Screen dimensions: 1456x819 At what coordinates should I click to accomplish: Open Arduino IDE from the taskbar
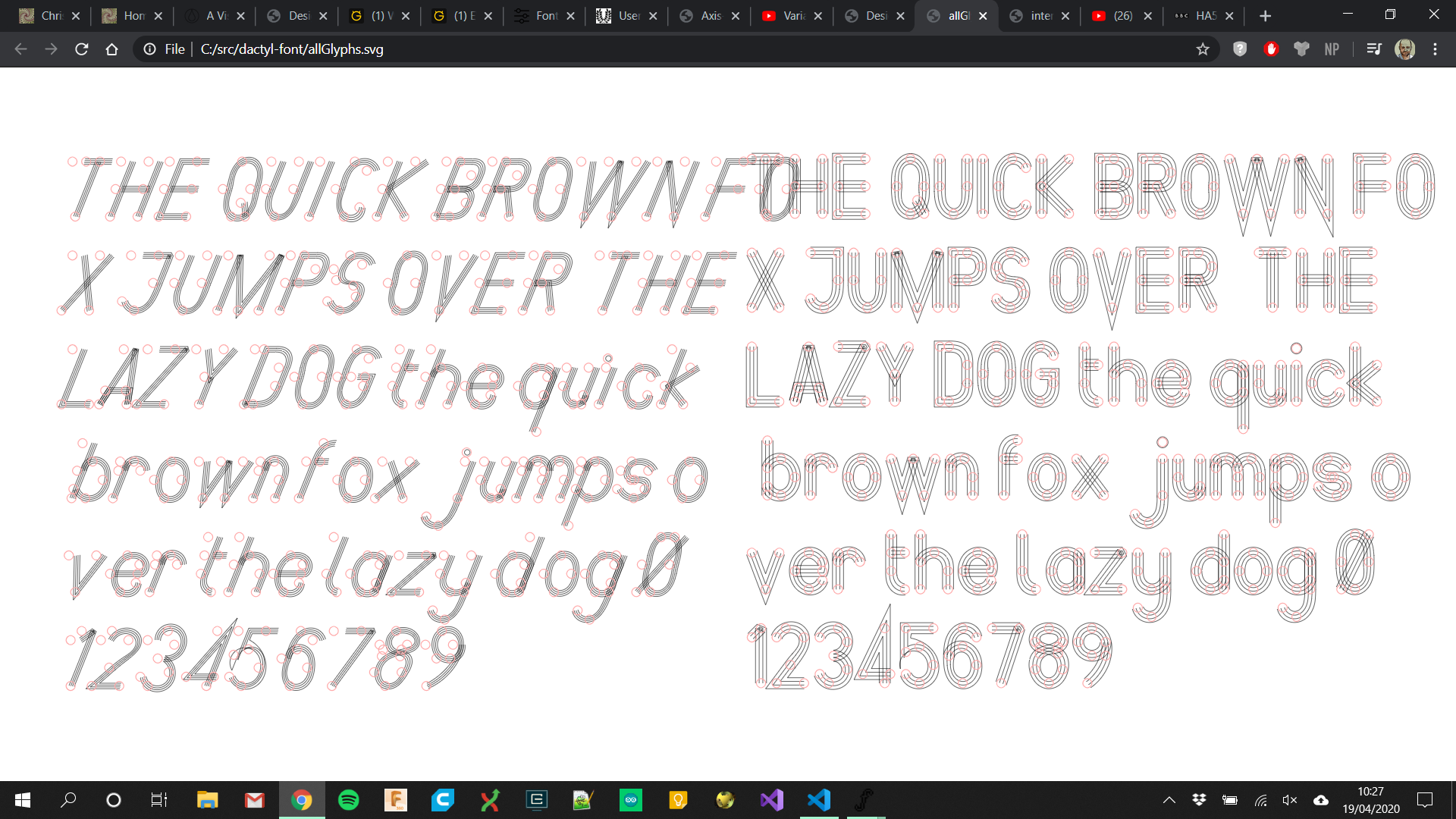click(631, 800)
